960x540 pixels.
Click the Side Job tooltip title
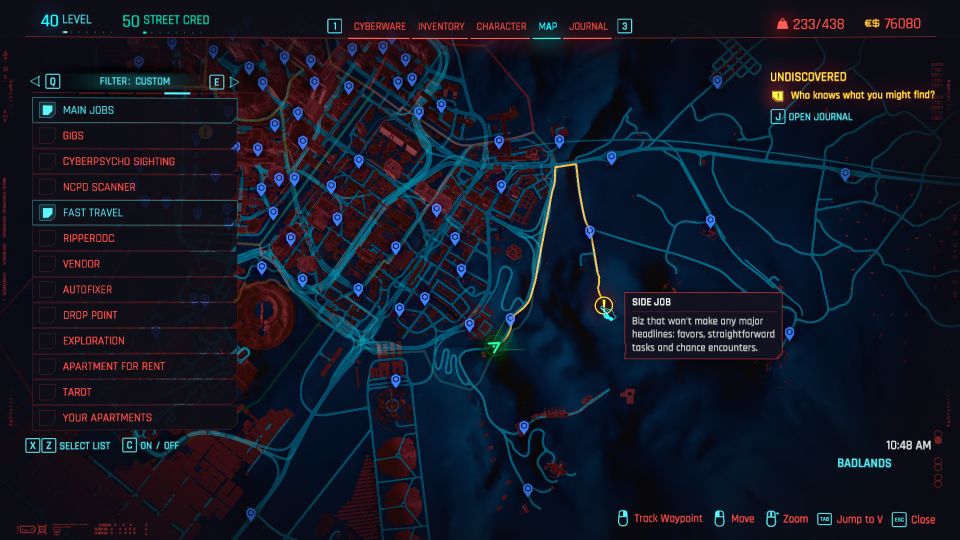coord(651,302)
